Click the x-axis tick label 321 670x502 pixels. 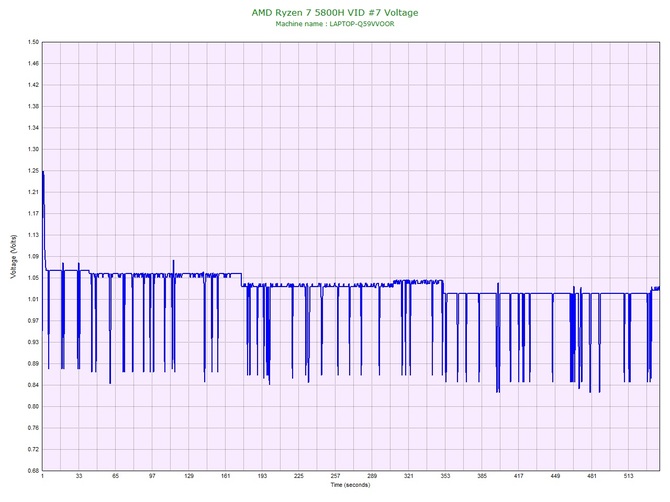pyautogui.click(x=408, y=476)
